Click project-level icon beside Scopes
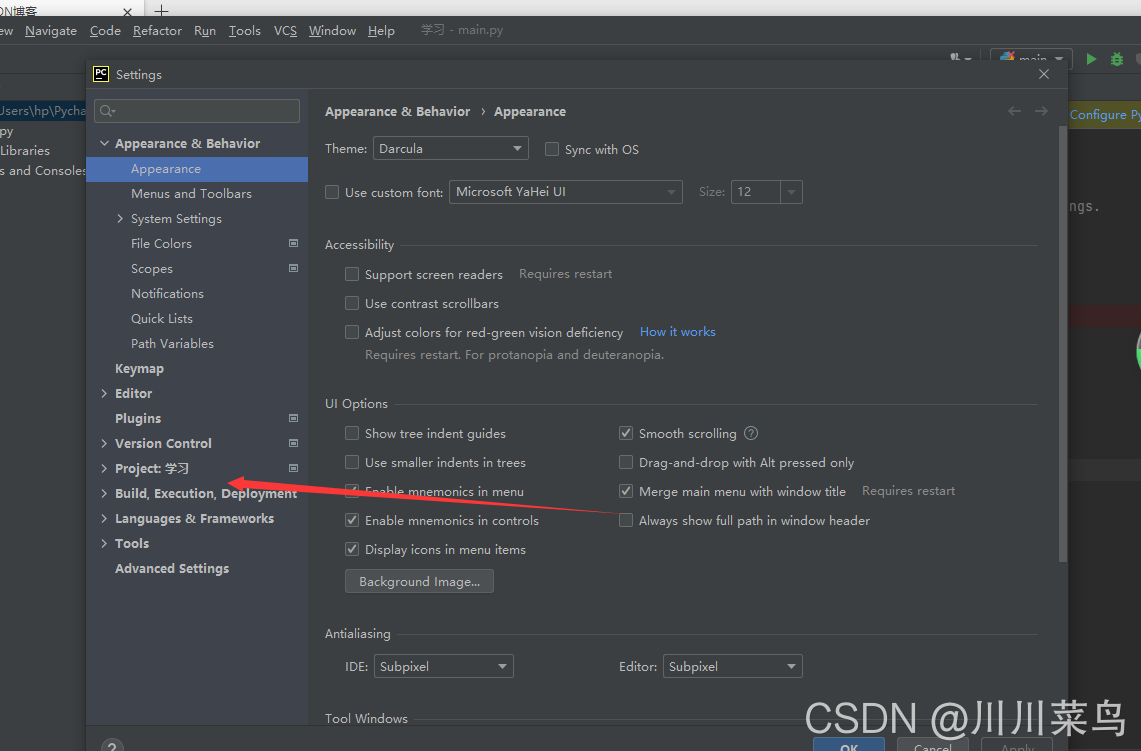The image size is (1141, 751). click(293, 268)
